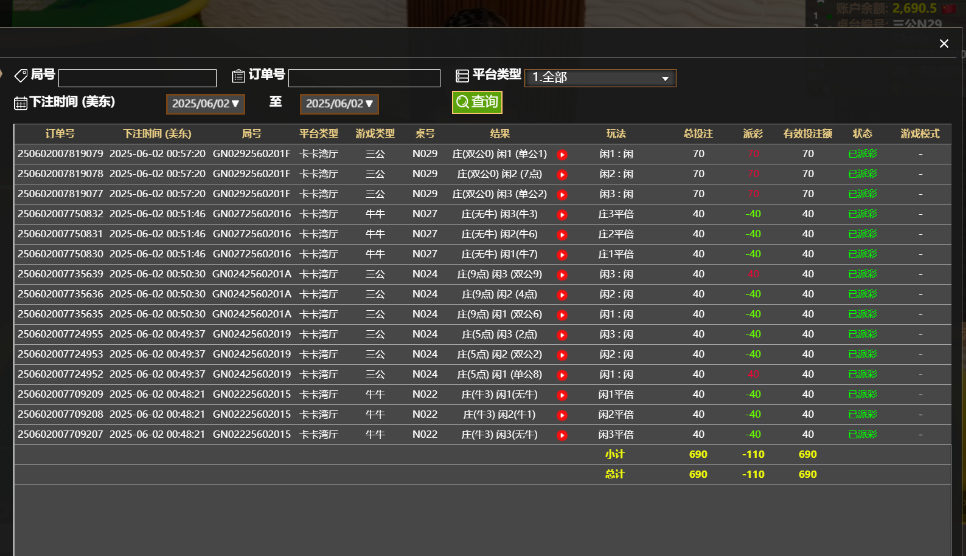Click the tag icon beside 局号
This screenshot has height=556, width=966.
tap(20, 76)
